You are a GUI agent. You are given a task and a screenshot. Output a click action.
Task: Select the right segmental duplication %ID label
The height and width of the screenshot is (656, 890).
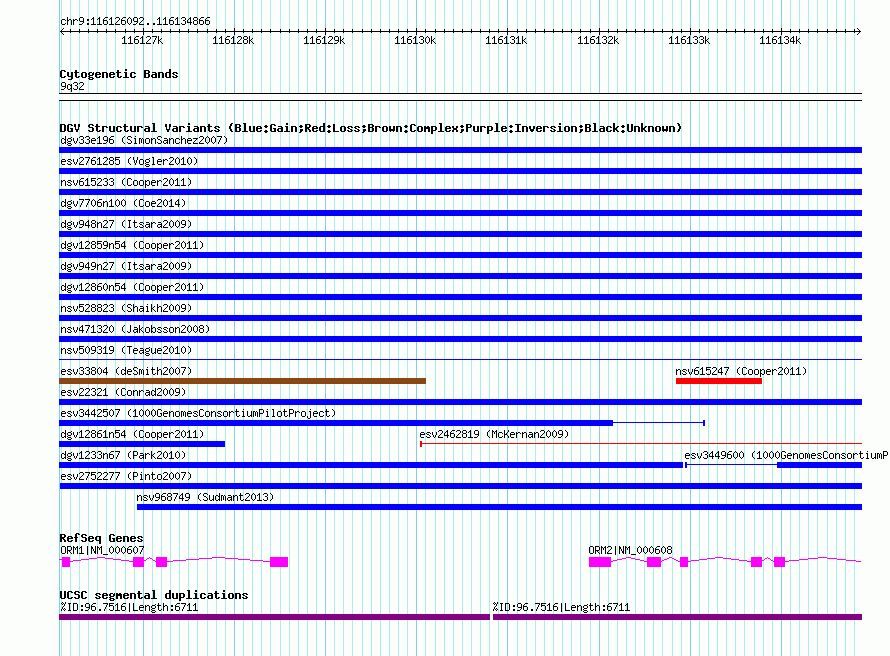561,607
